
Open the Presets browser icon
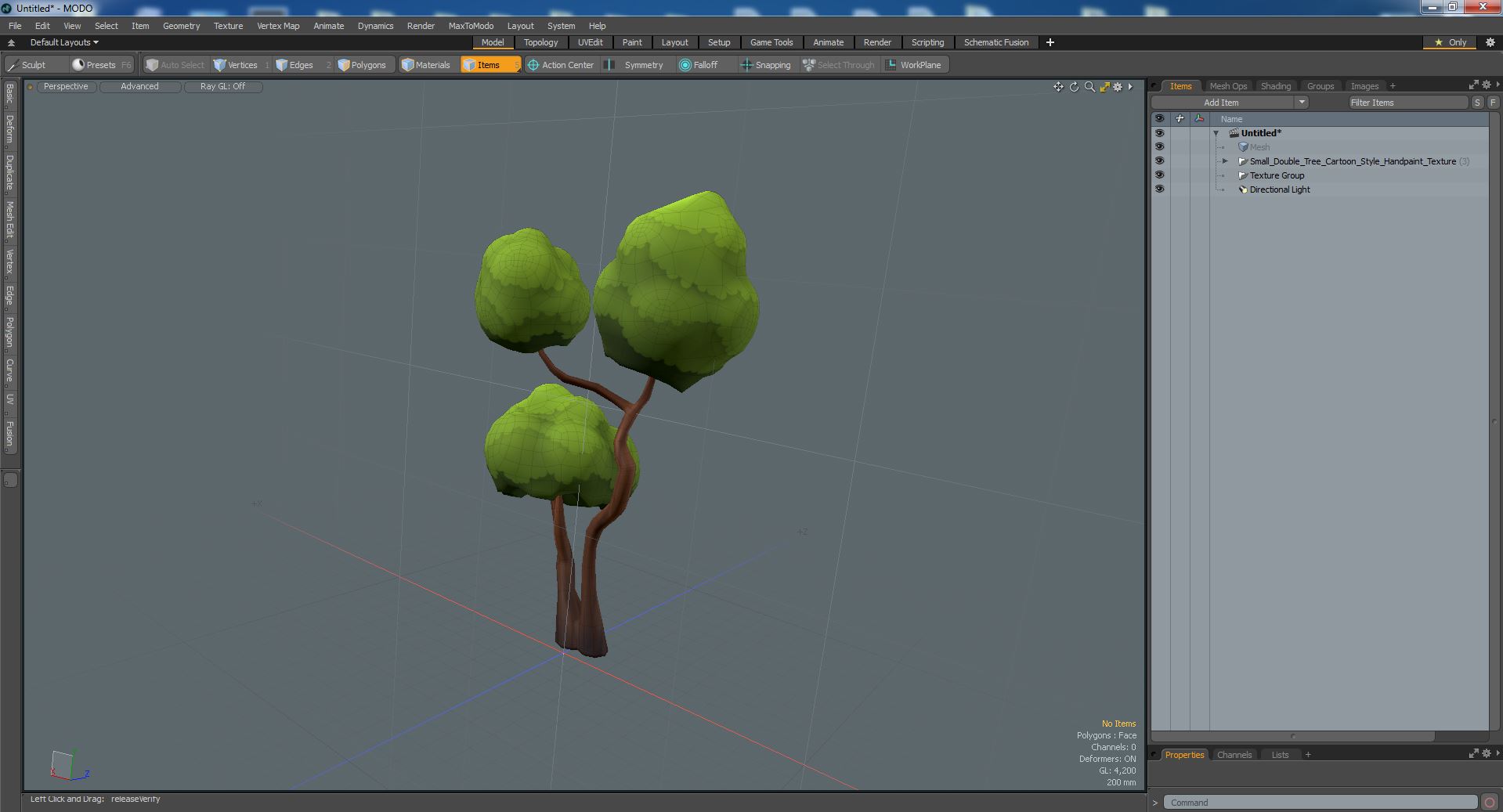[x=78, y=65]
